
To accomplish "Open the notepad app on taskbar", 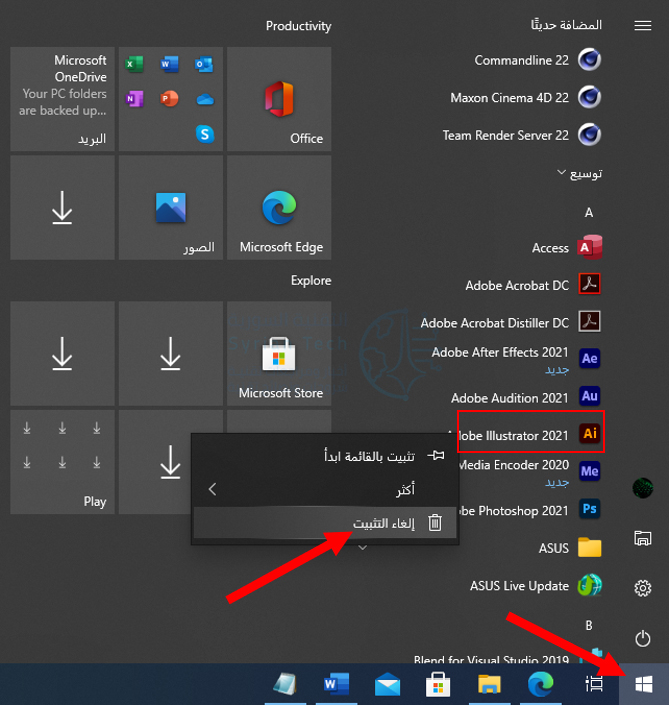I will click(285, 684).
